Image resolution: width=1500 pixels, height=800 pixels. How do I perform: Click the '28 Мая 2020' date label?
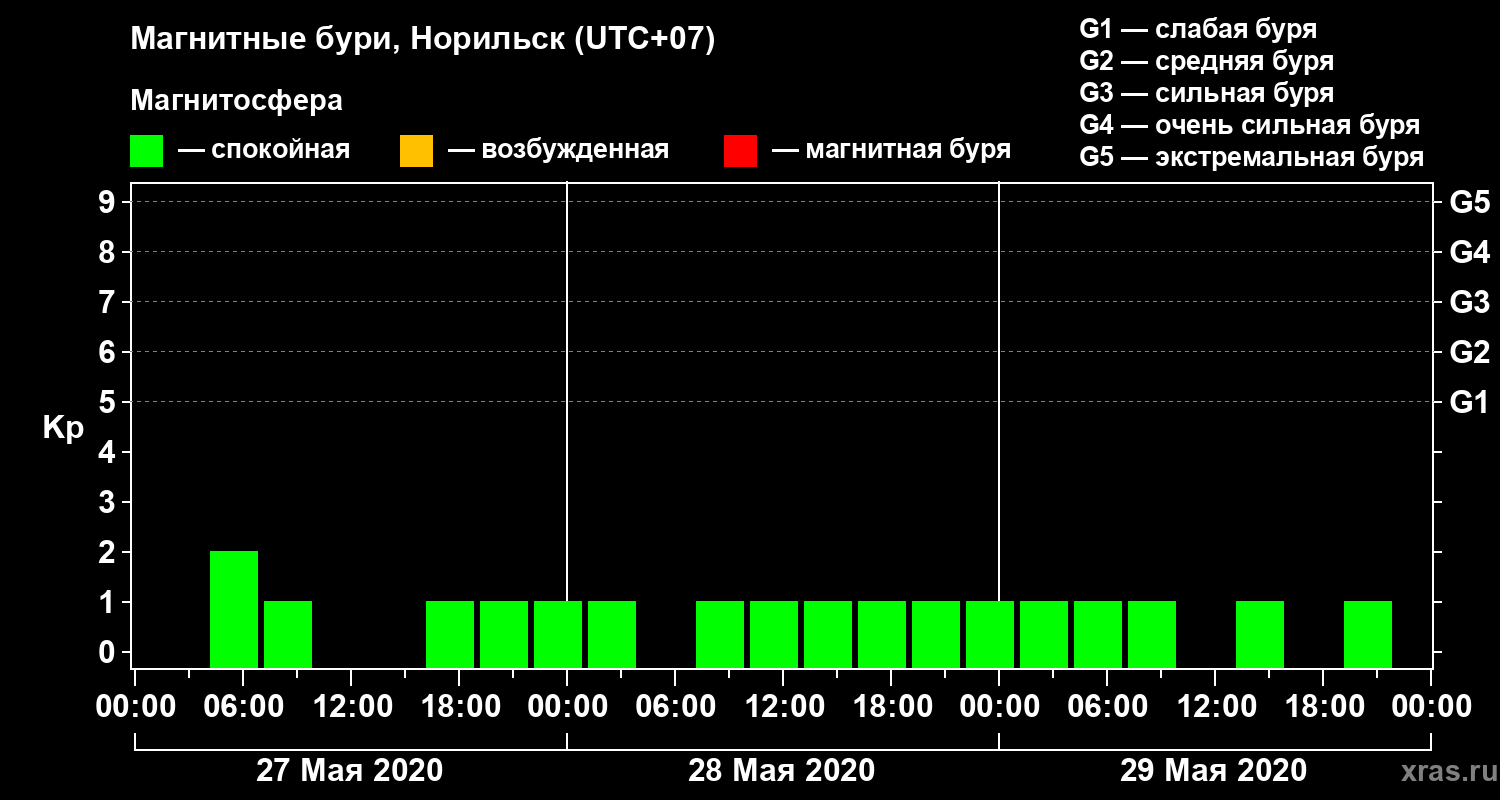point(781,771)
